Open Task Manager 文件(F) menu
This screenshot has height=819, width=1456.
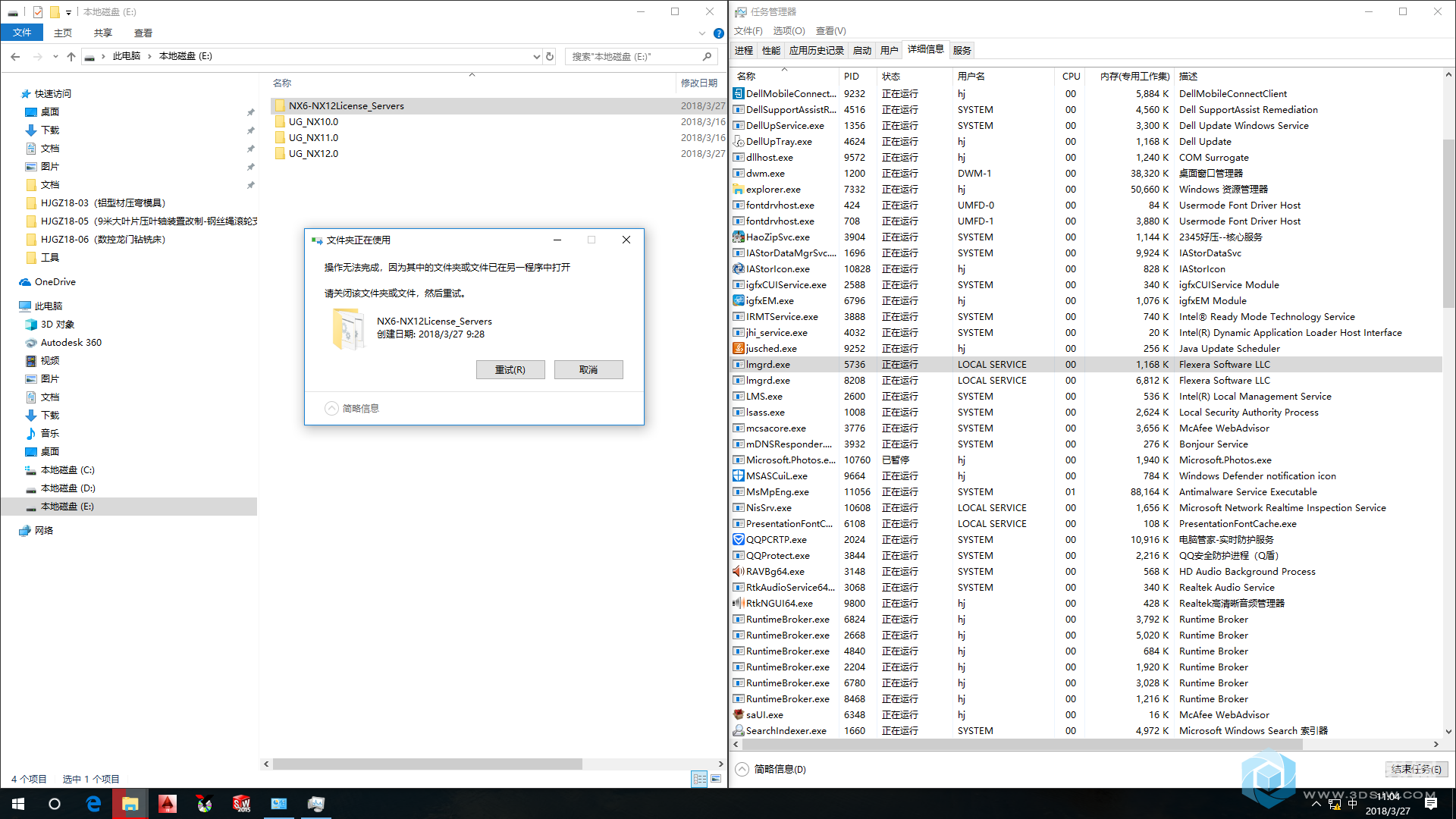pos(748,31)
